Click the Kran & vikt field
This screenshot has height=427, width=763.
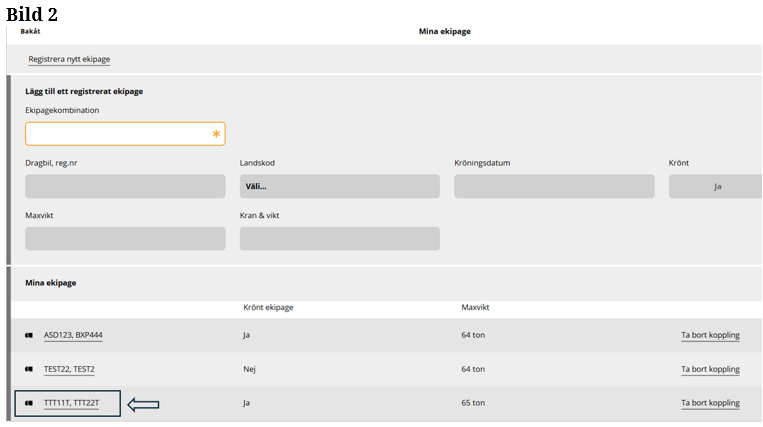(x=339, y=239)
